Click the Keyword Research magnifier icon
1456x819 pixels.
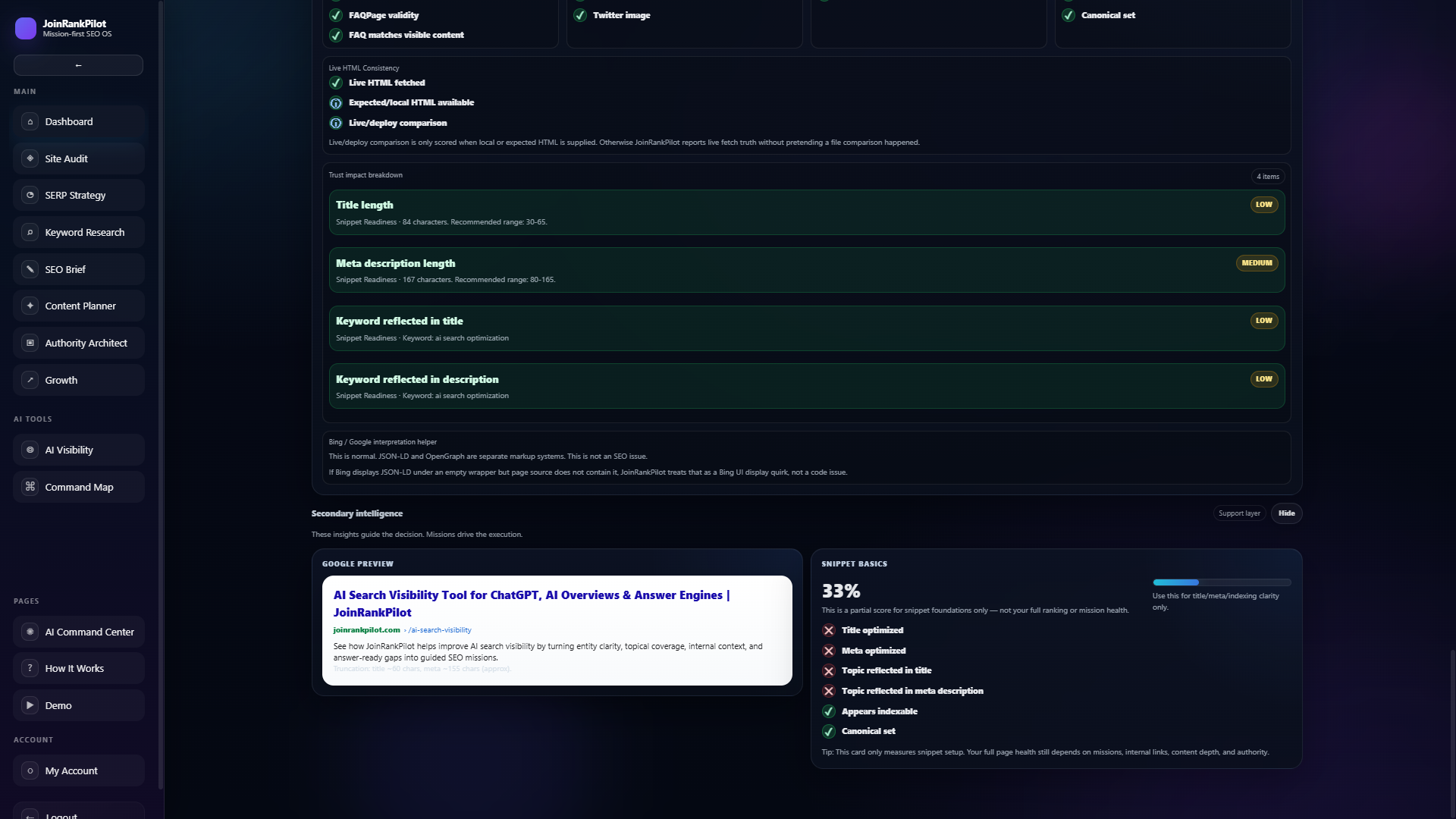30,232
